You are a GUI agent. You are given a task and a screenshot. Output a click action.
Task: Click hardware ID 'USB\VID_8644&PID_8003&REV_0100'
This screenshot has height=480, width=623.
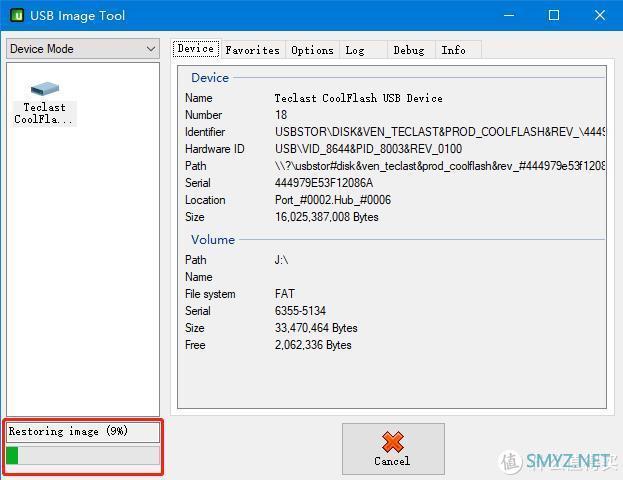[368, 149]
